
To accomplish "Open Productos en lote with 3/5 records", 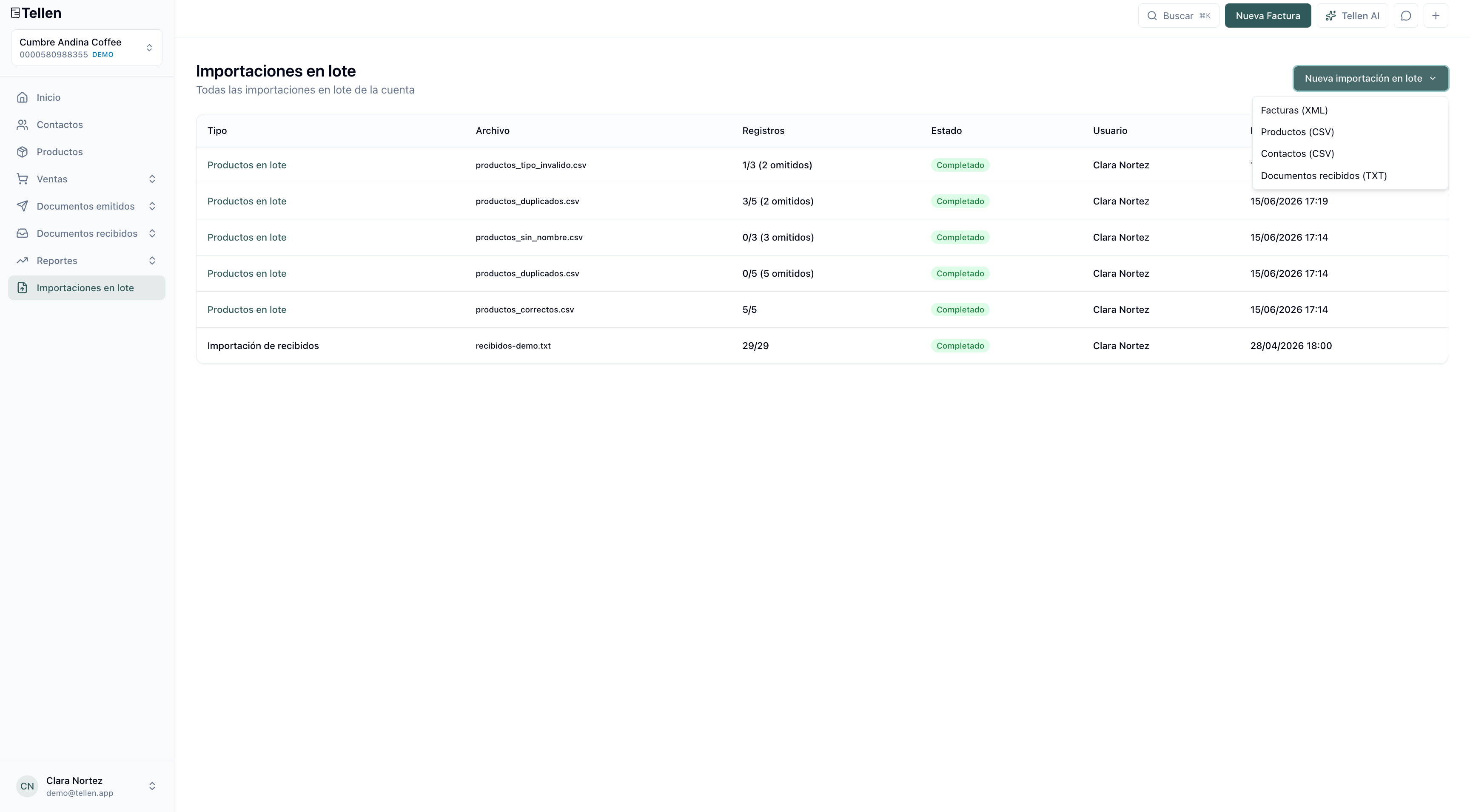I will (247, 201).
